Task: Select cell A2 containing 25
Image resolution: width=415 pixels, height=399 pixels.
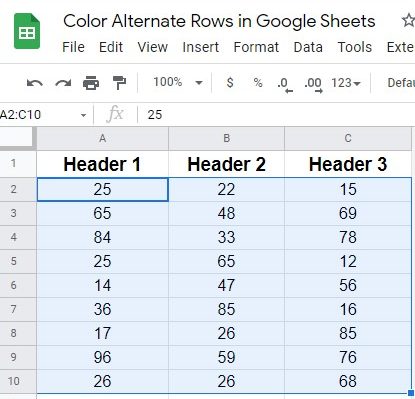Action: coord(103,189)
